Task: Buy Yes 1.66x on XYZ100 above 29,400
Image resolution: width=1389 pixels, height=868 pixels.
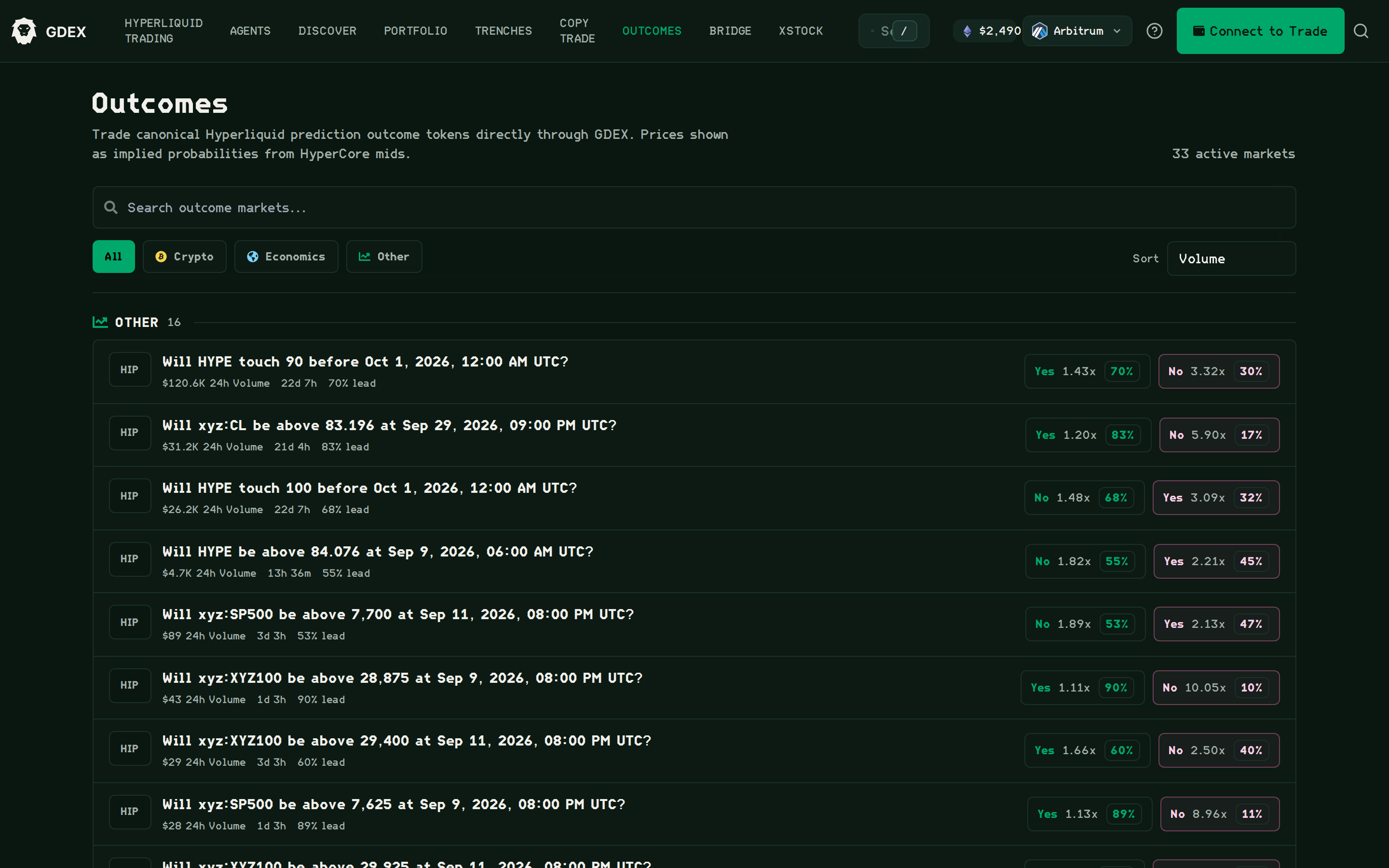Action: coord(1087,750)
